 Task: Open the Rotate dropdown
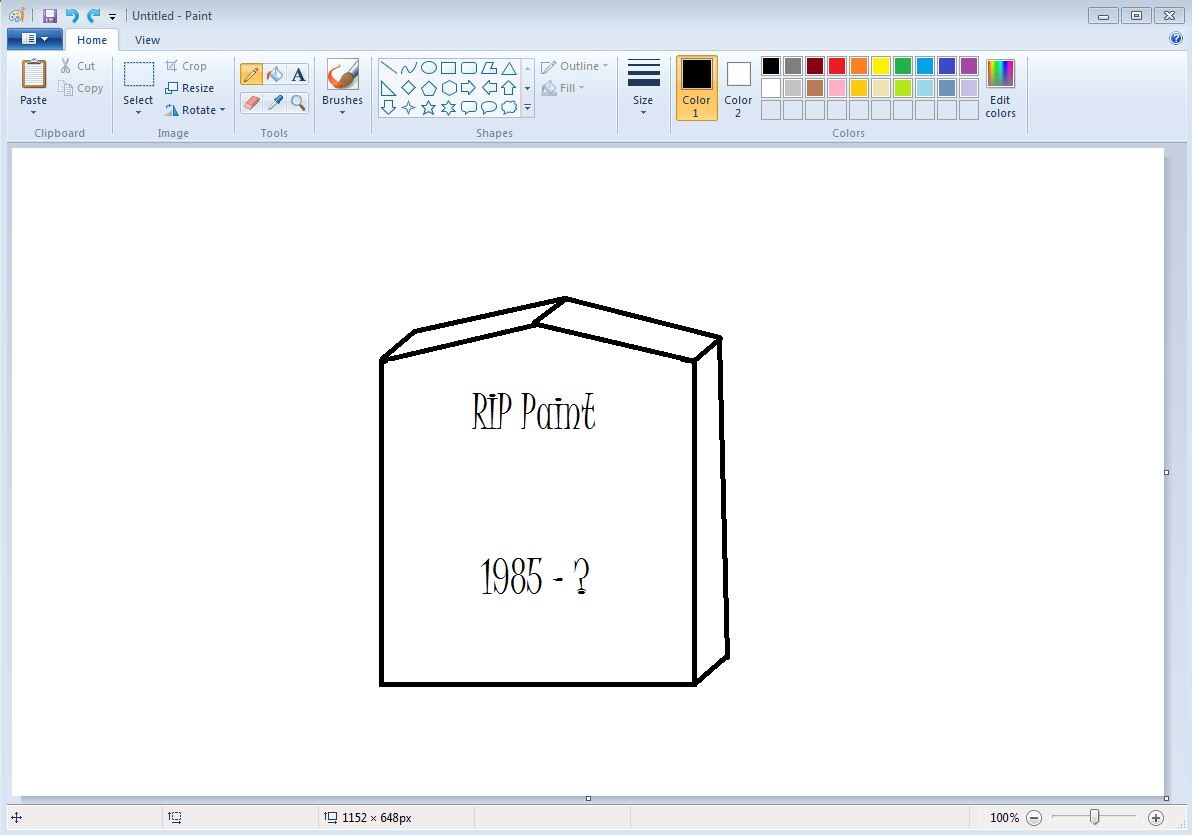click(x=196, y=110)
